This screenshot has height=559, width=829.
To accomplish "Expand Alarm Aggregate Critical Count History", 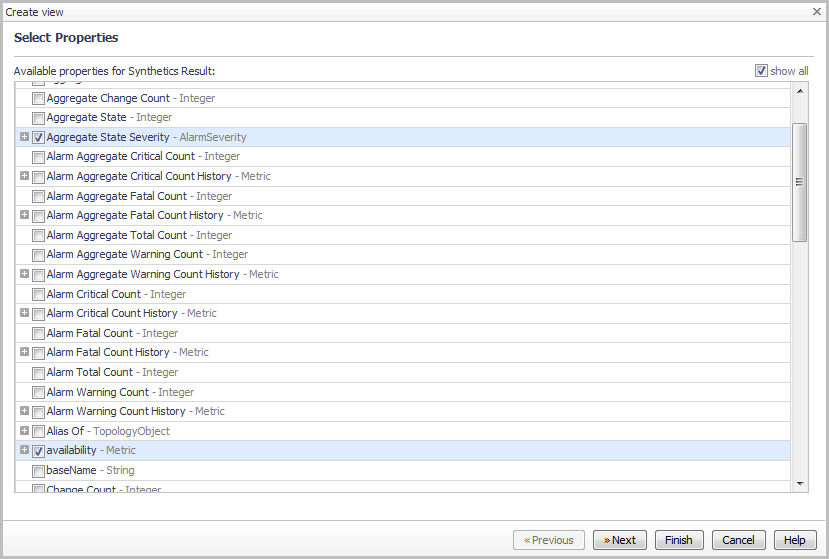I will click(24, 176).
